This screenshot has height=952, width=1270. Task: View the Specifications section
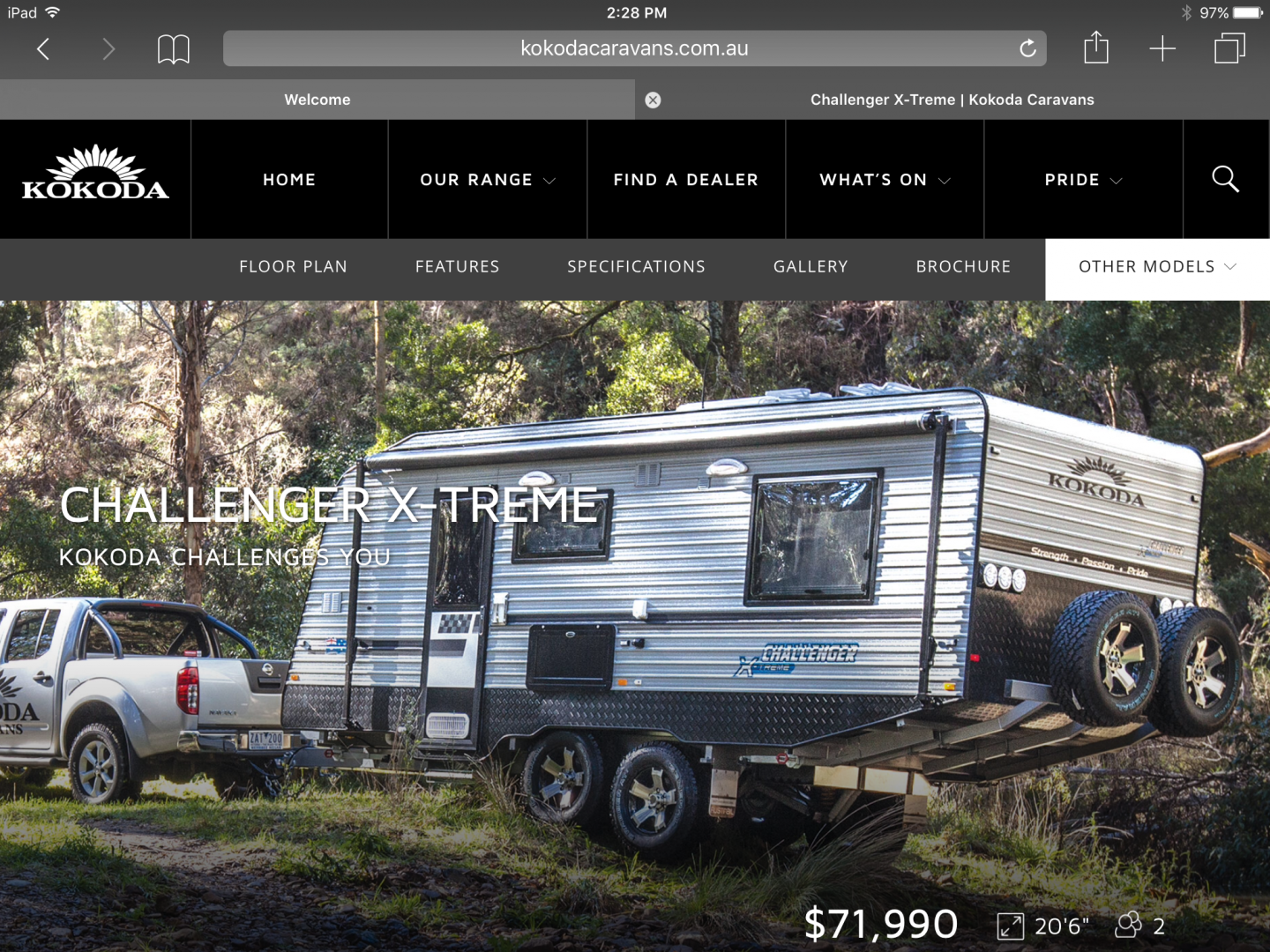636,266
